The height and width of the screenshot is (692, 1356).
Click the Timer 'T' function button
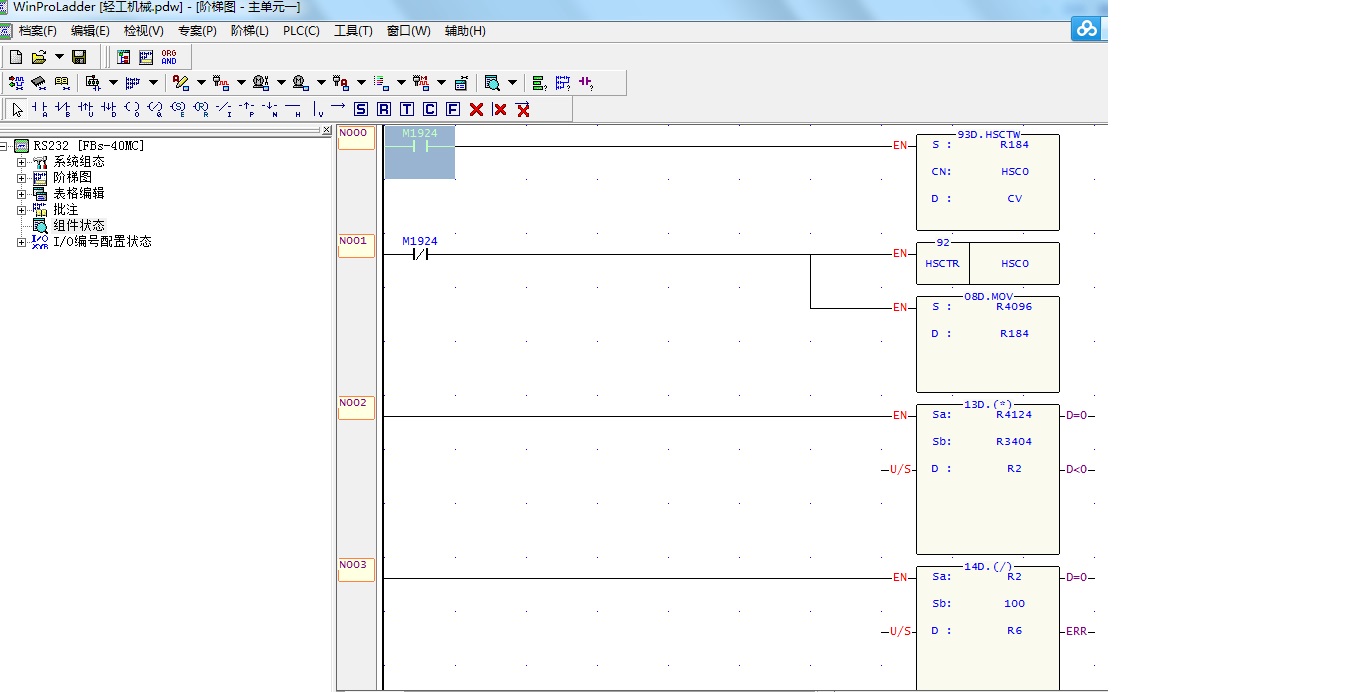(407, 109)
